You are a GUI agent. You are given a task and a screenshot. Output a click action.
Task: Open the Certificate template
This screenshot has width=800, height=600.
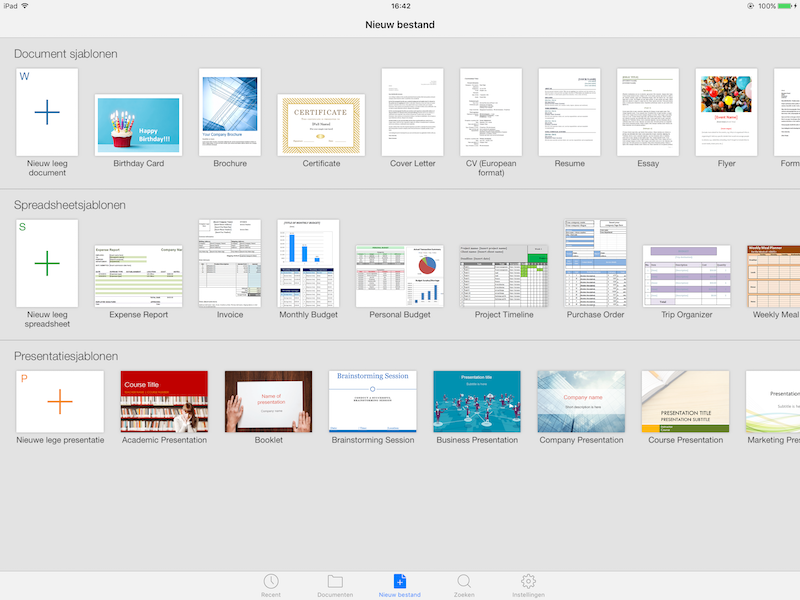[321, 125]
